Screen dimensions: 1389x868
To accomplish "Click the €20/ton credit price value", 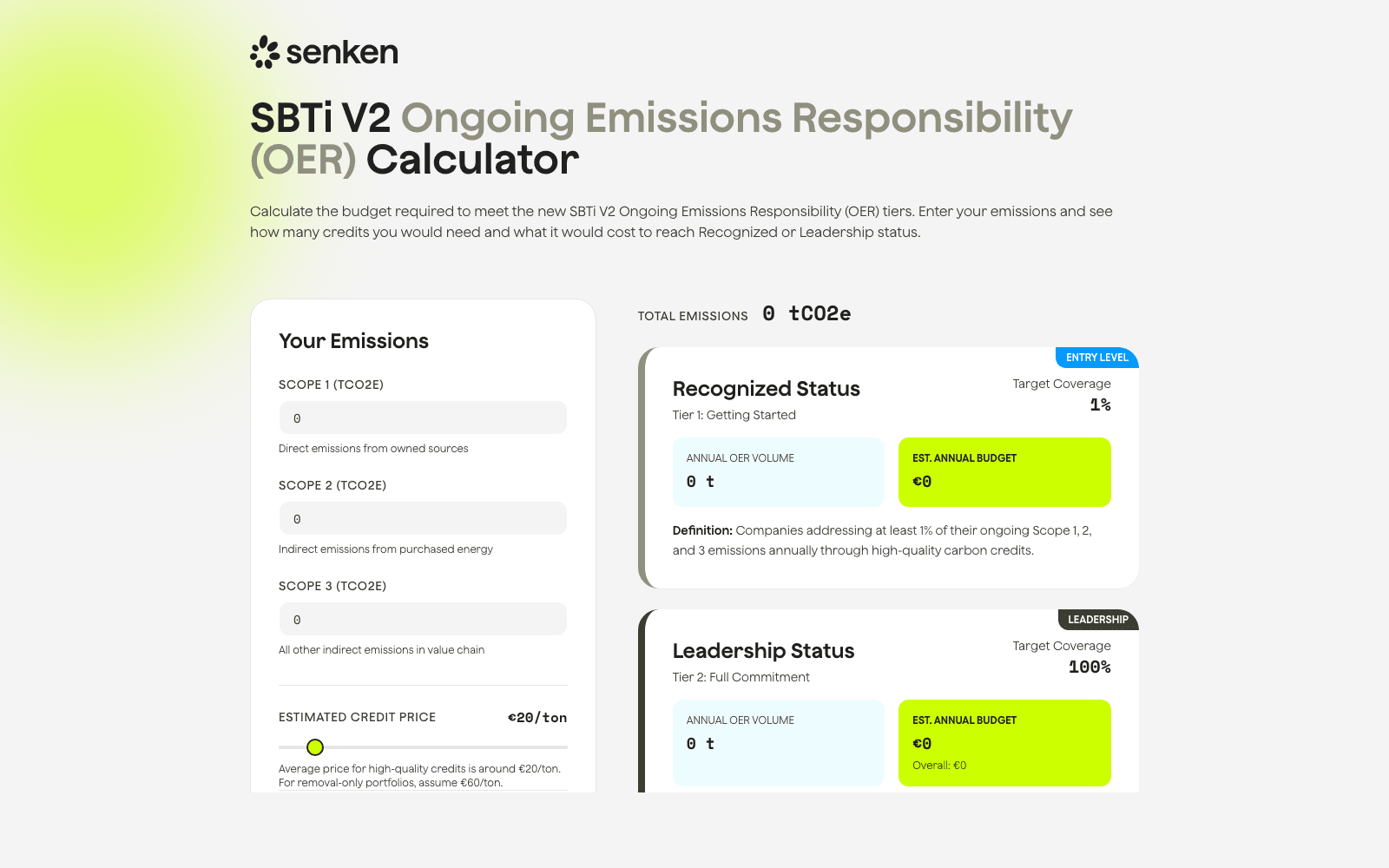I will 537,718.
